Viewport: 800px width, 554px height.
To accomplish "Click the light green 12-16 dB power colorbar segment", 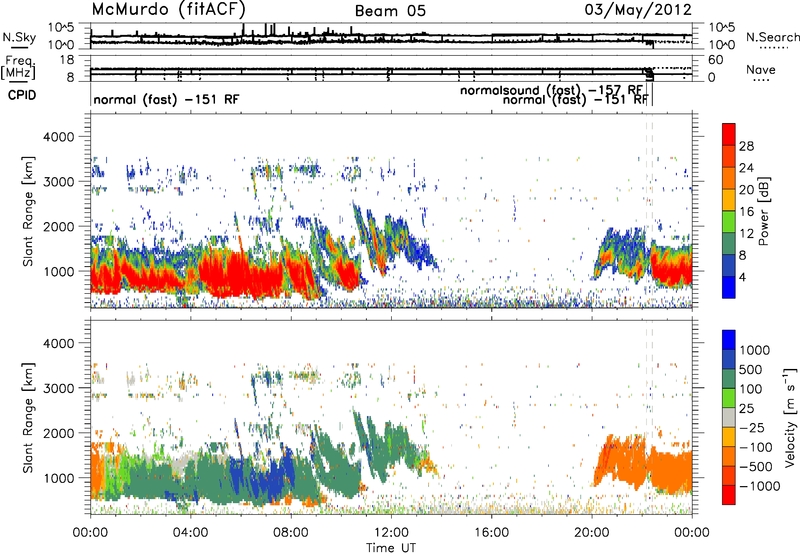I will click(729, 222).
